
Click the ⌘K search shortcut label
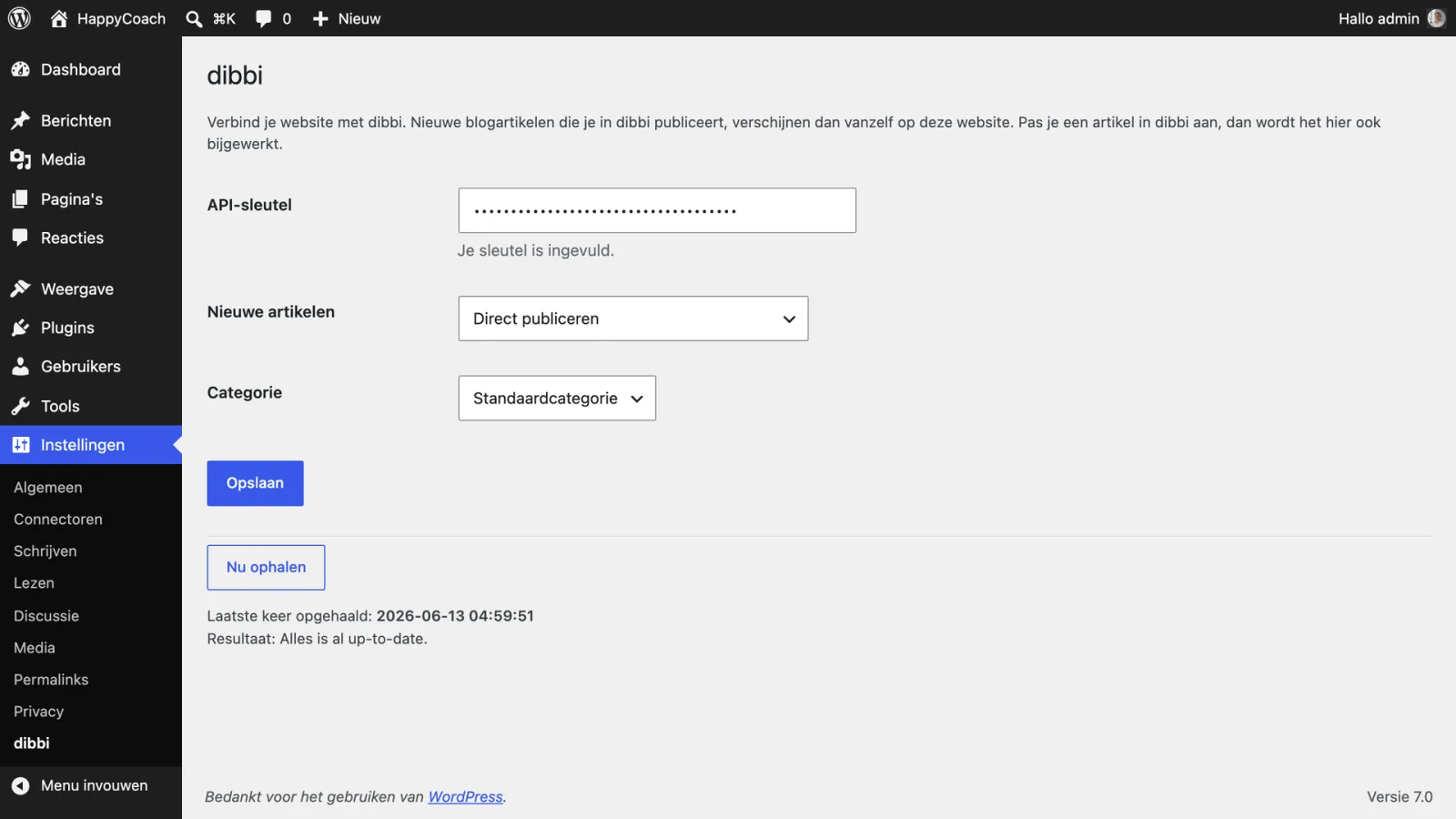click(224, 18)
